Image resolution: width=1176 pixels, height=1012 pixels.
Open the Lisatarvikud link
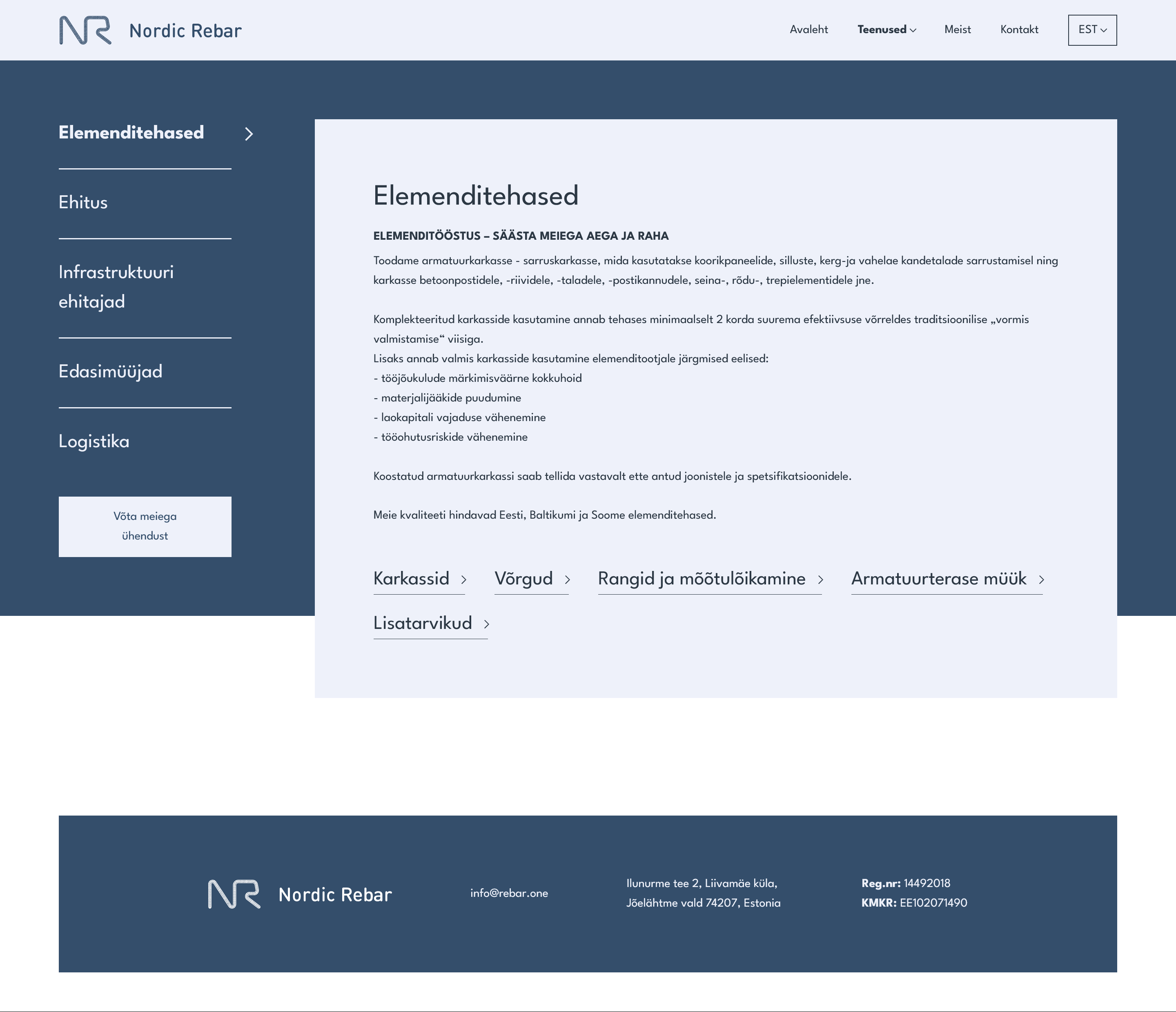pos(423,623)
